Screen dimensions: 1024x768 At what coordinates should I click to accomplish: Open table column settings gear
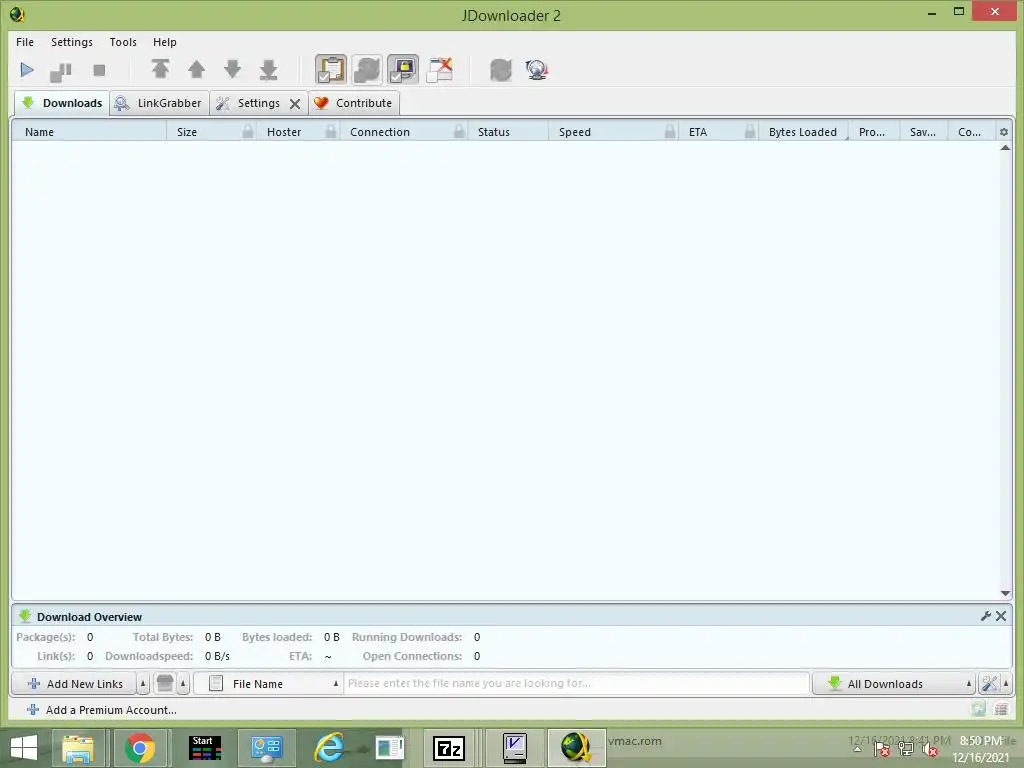tap(1004, 132)
